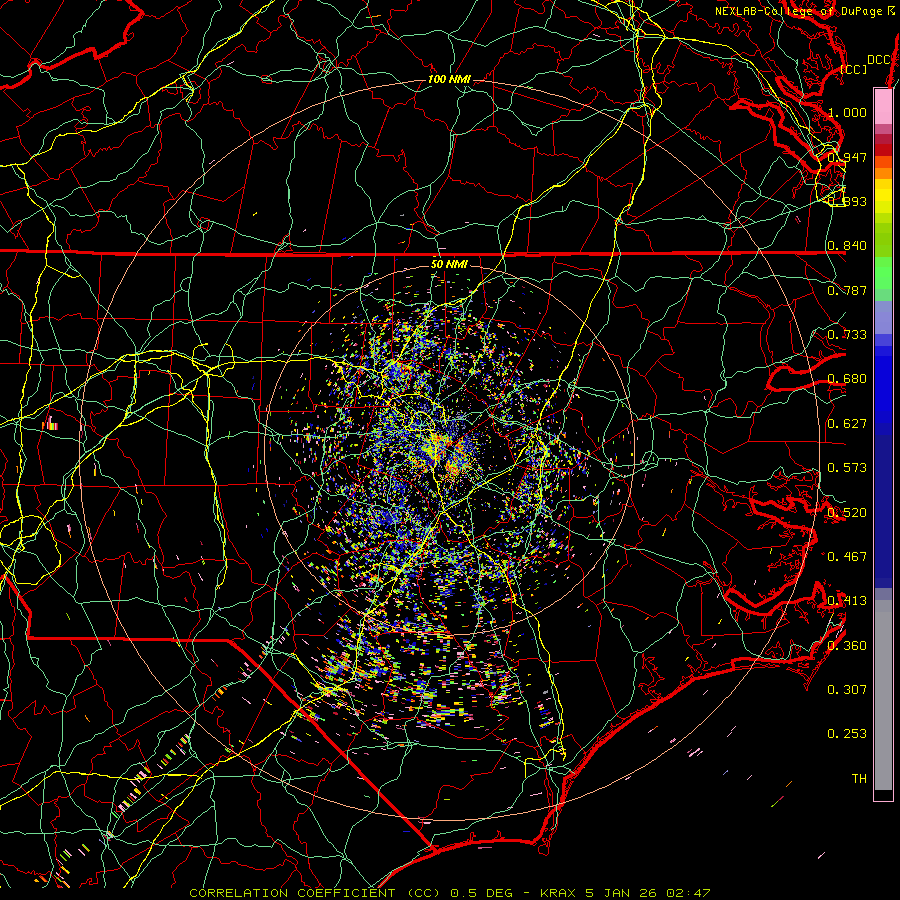Select the 0.627 scale value

pos(847,424)
